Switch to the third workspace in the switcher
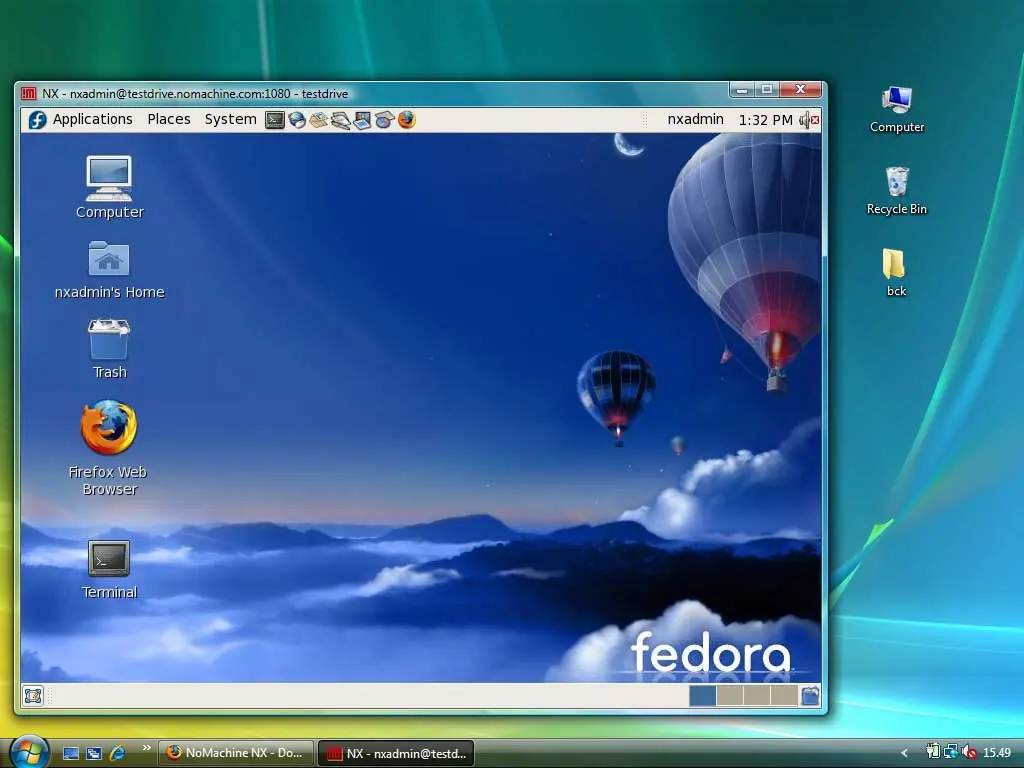1024x768 pixels. [x=757, y=696]
